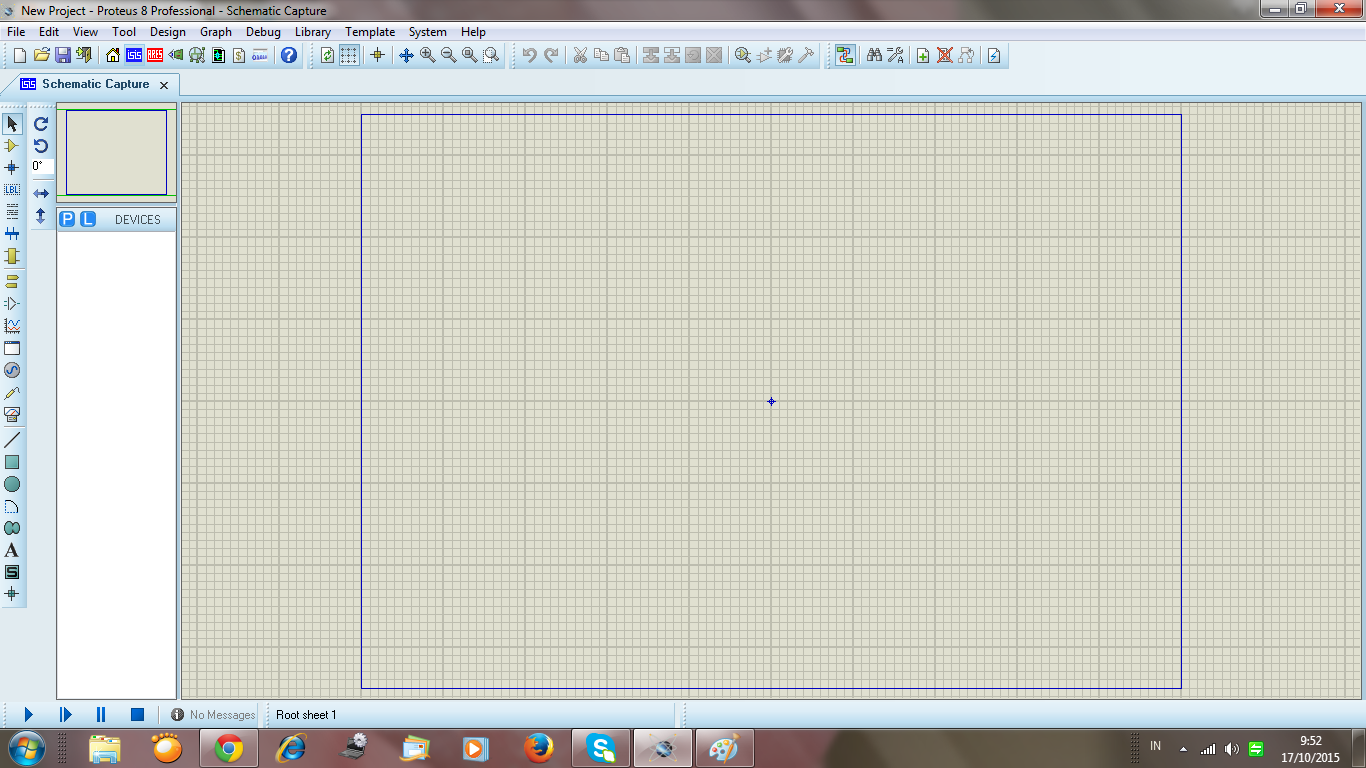Click the Undo arrow icon
The image size is (1366, 768).
(530, 55)
